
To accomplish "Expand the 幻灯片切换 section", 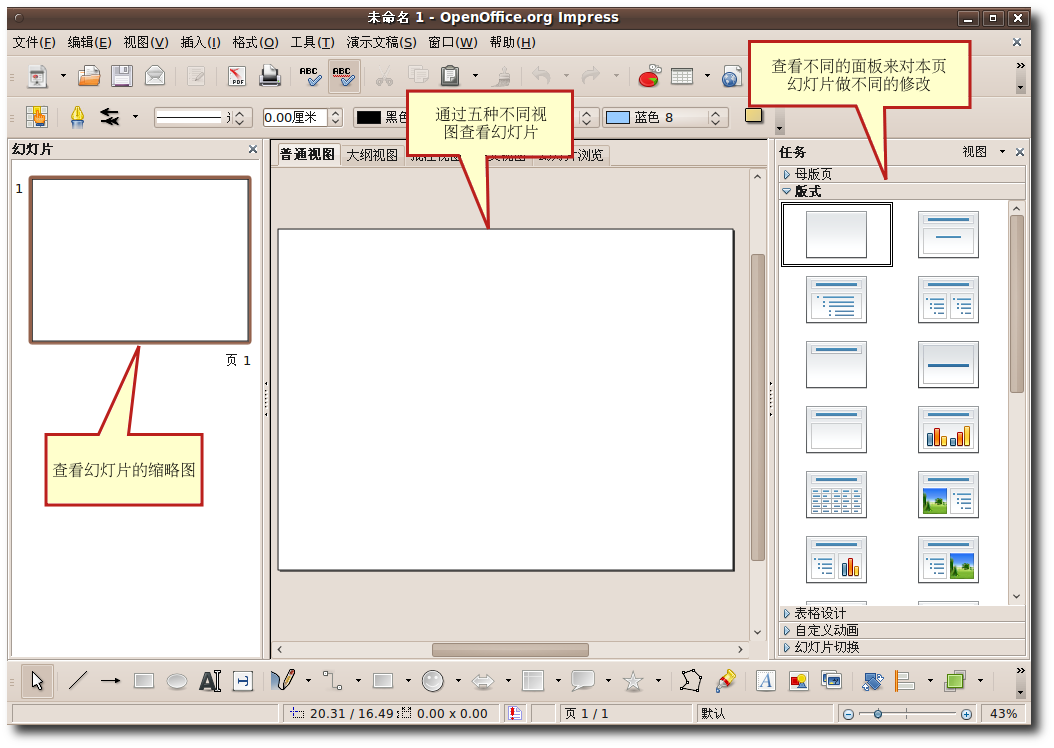I will [901, 647].
